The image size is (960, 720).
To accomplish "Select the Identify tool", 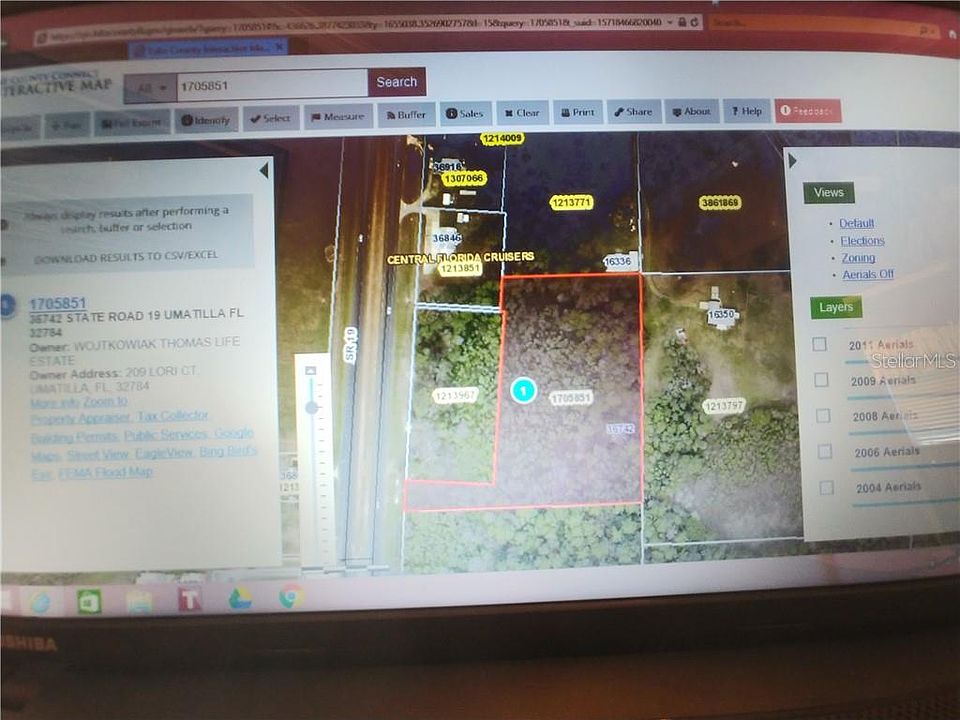I will (x=206, y=120).
